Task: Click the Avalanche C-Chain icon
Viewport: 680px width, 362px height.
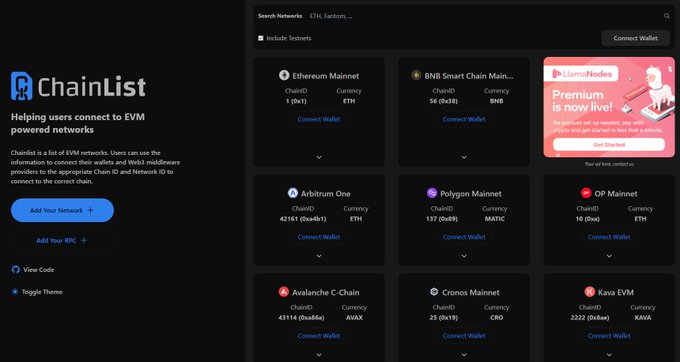Action: [x=284, y=292]
